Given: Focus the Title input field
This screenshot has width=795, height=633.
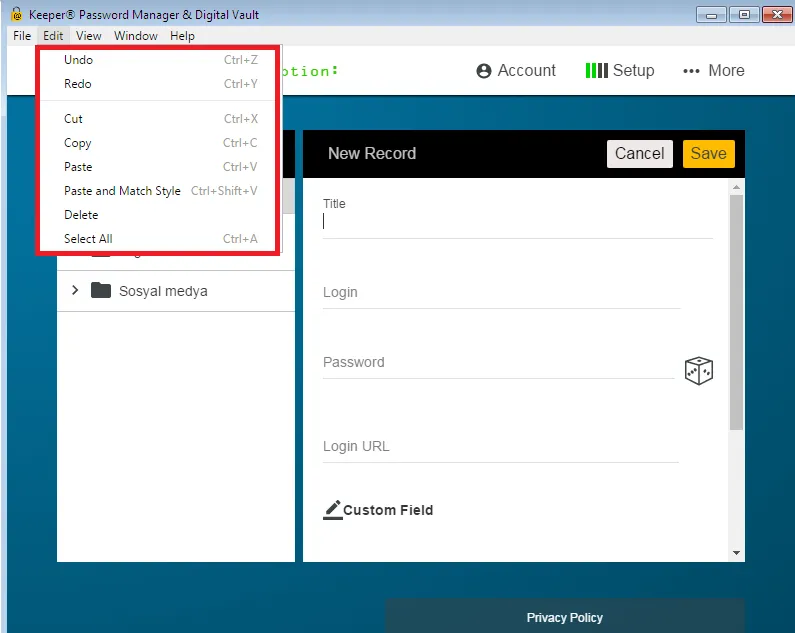Looking at the screenshot, I should pos(518,221).
